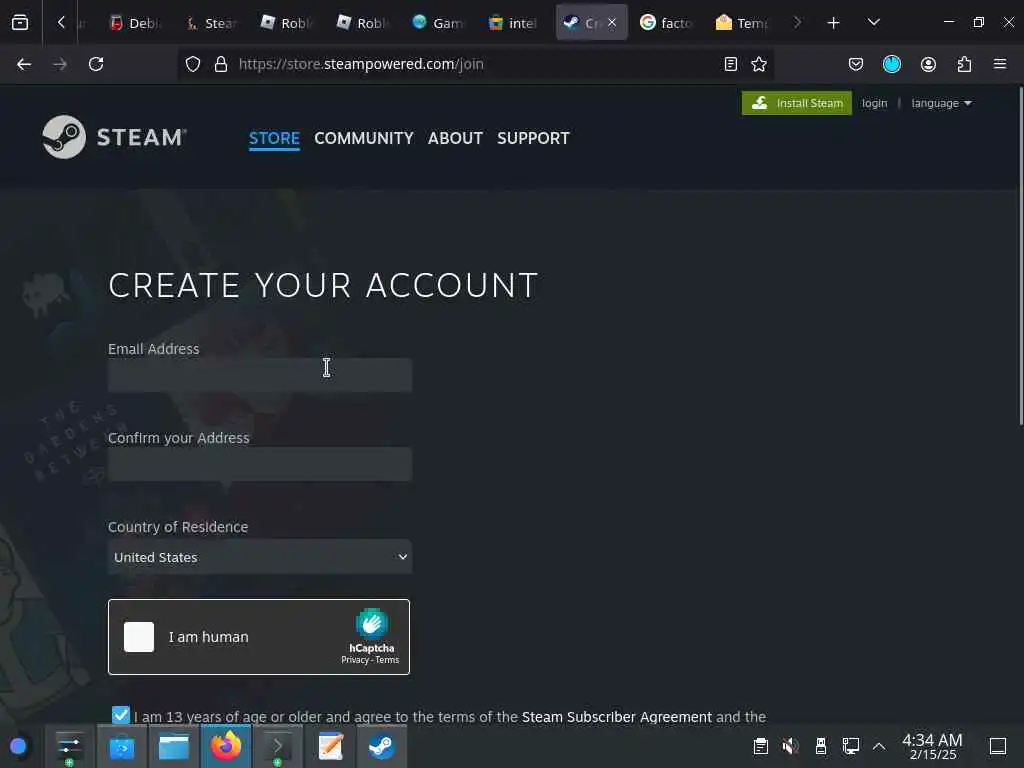This screenshot has width=1024, height=768.
Task: Click the muted volume tray icon
Action: tap(791, 746)
